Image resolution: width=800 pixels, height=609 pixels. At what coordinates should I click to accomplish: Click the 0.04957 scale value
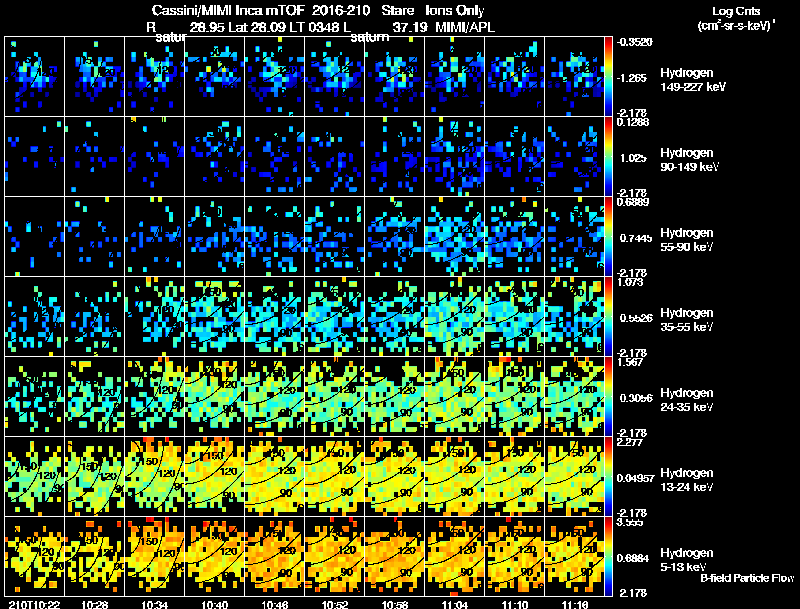tap(635, 478)
